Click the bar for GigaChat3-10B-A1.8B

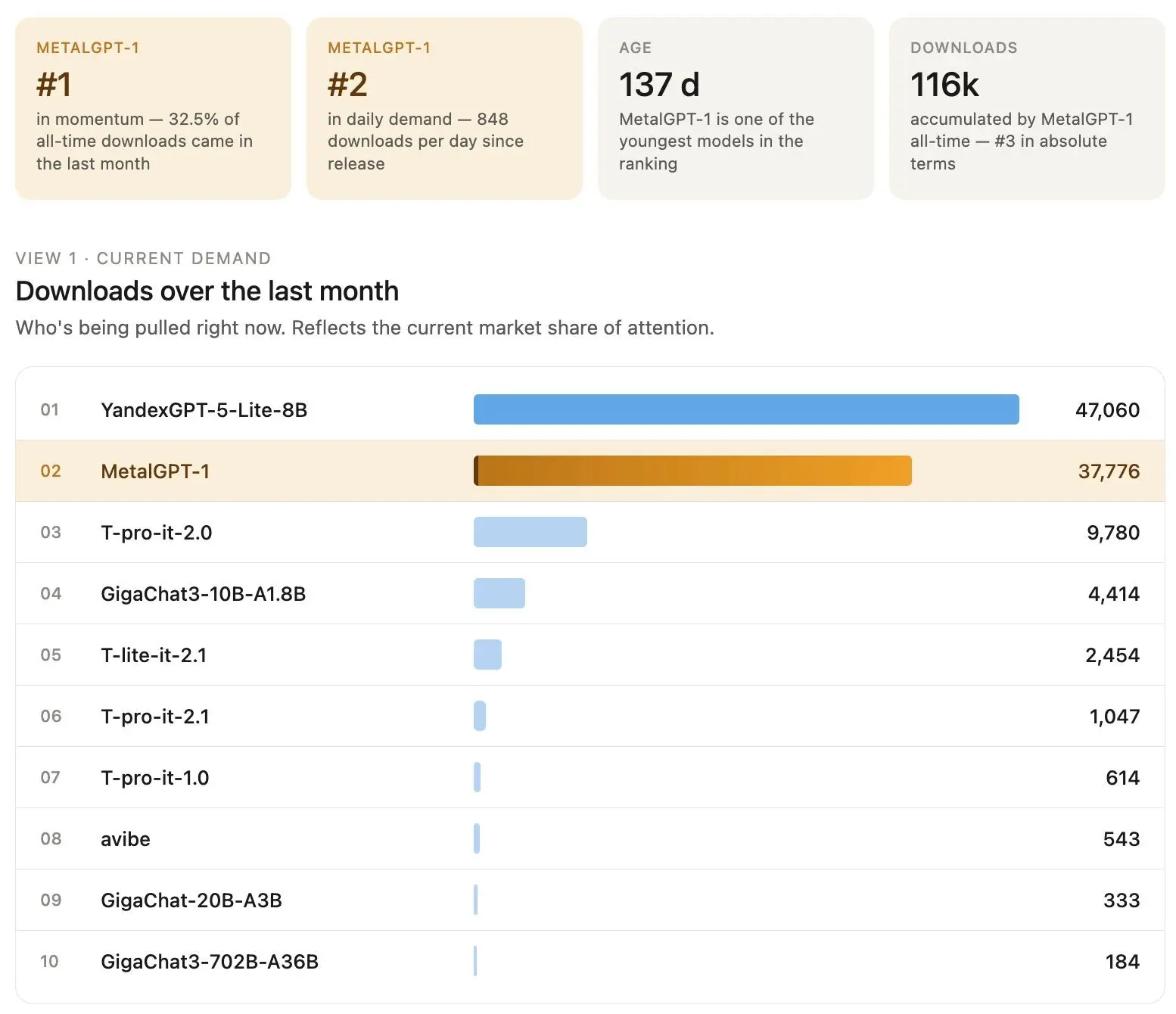[499, 593]
